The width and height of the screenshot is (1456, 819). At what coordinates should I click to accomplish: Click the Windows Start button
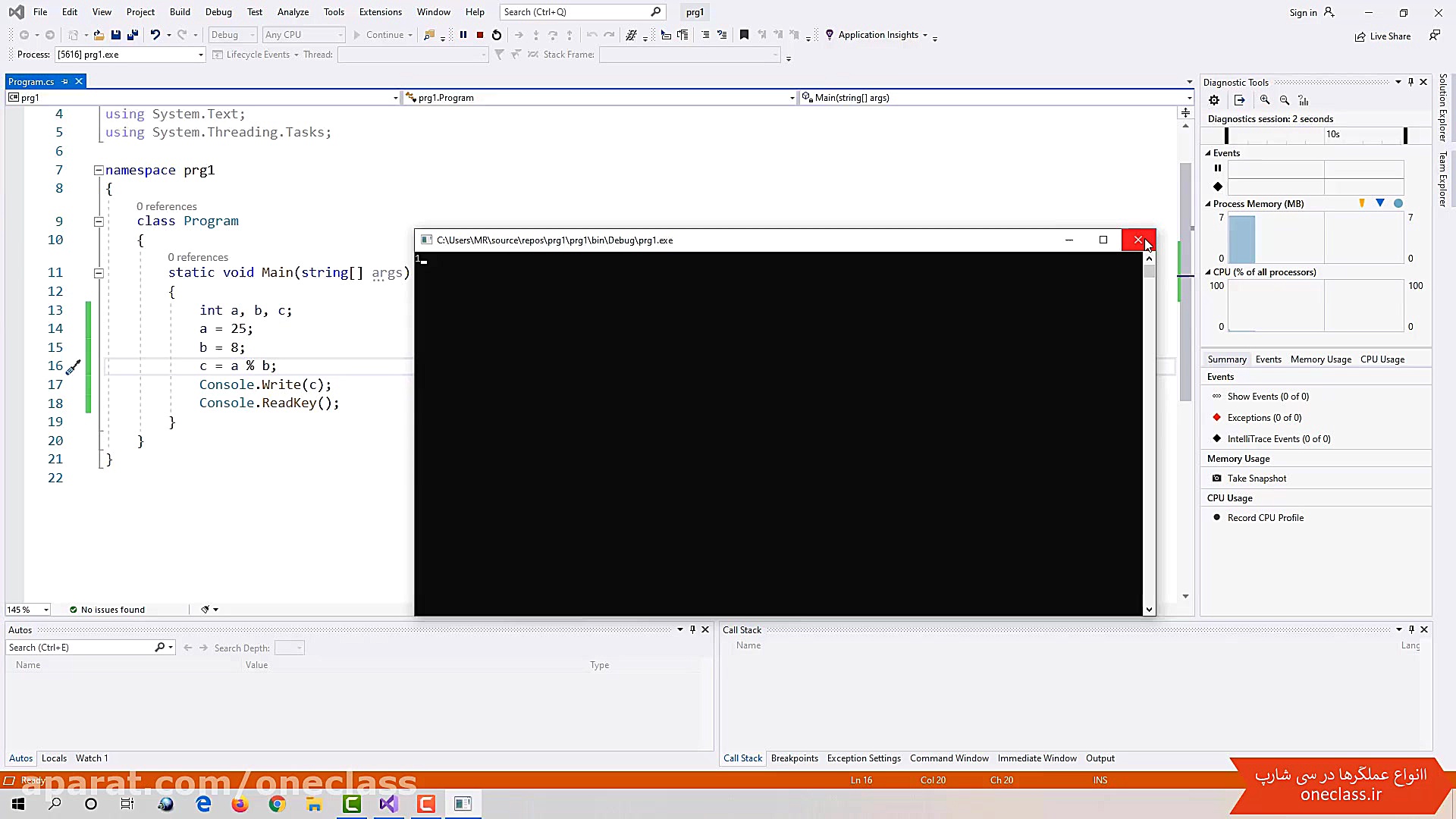coord(18,804)
